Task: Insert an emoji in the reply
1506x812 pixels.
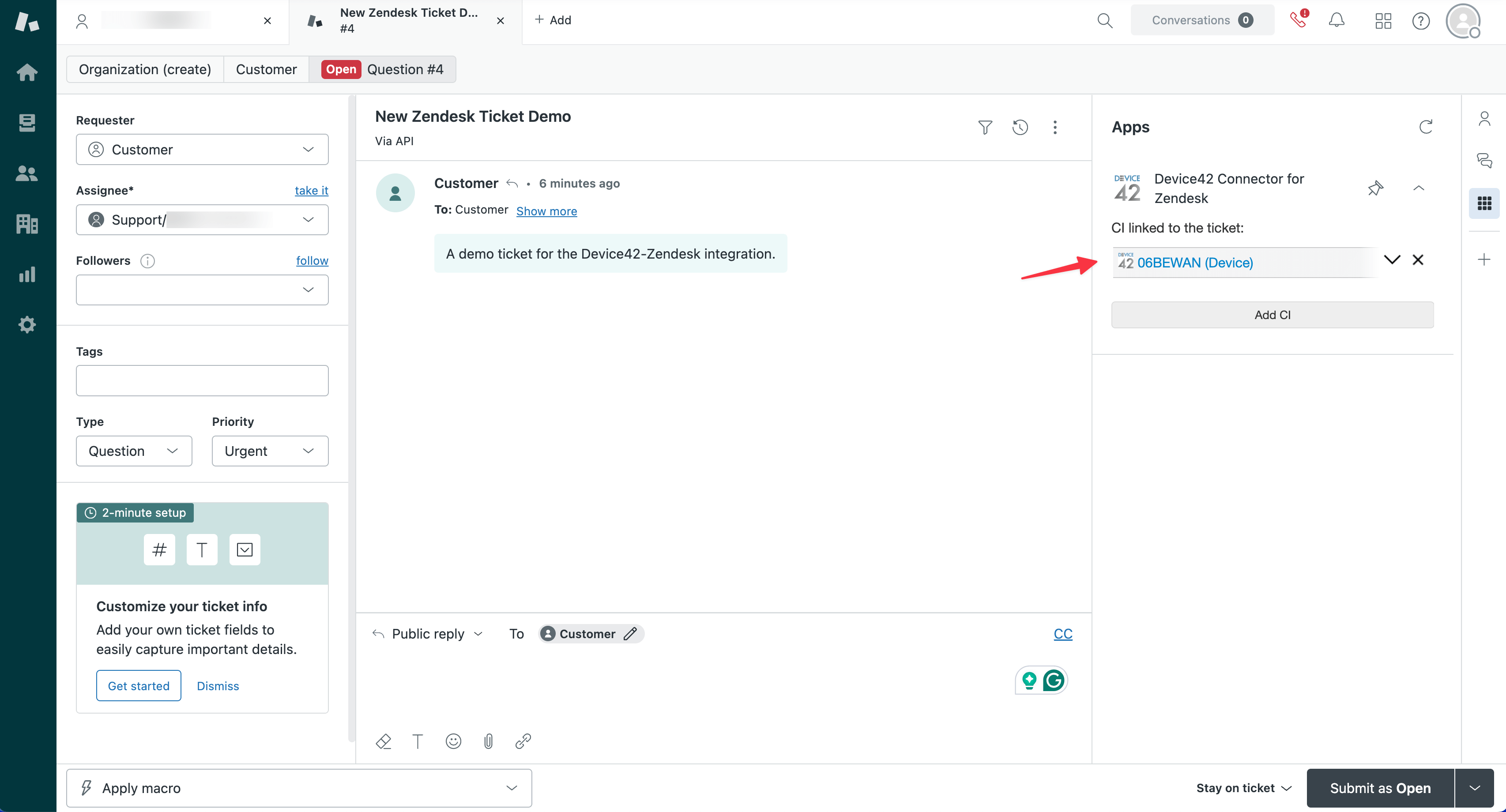Action: [453, 741]
